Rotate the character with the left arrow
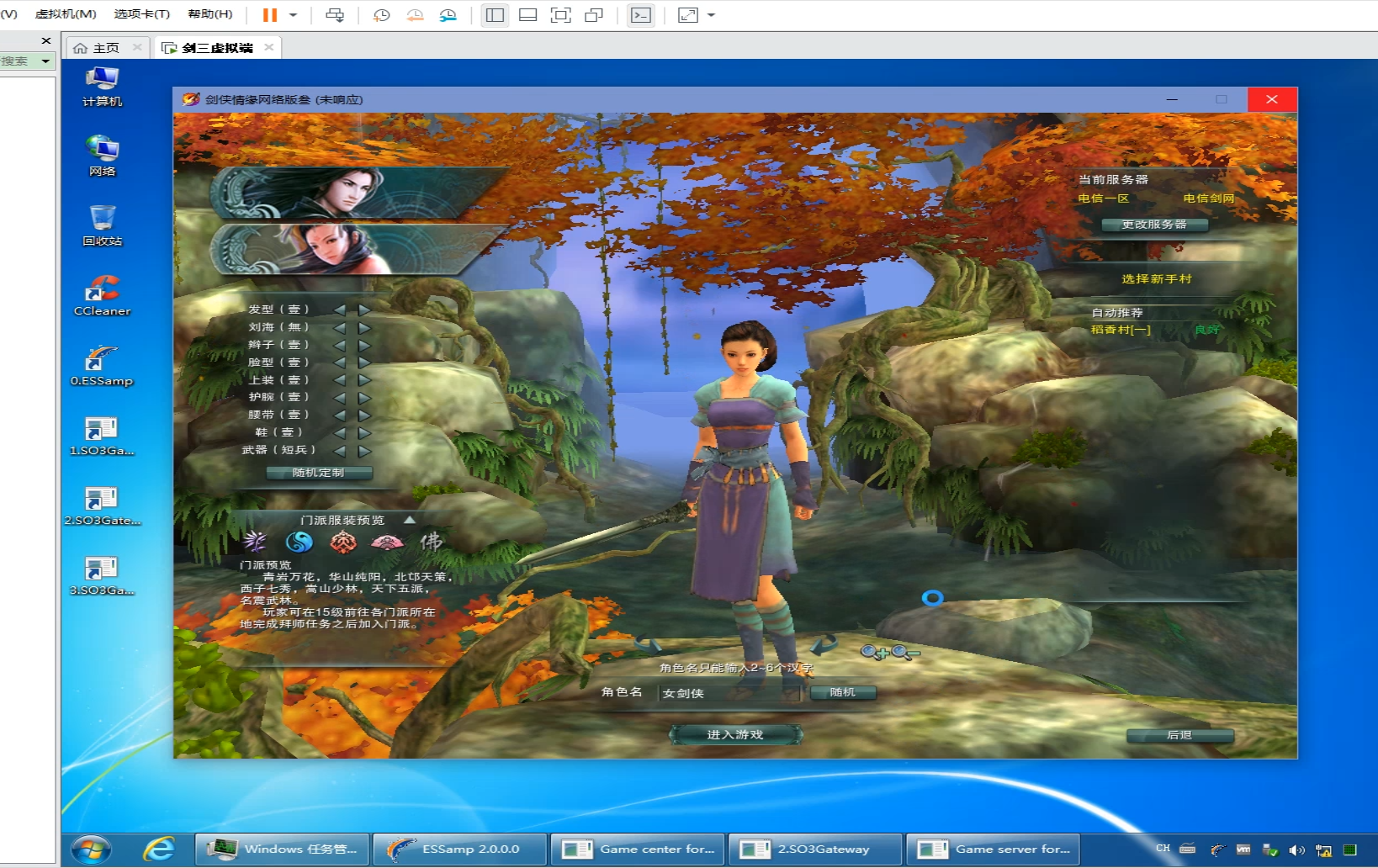This screenshot has height=868, width=1378. 647,645
